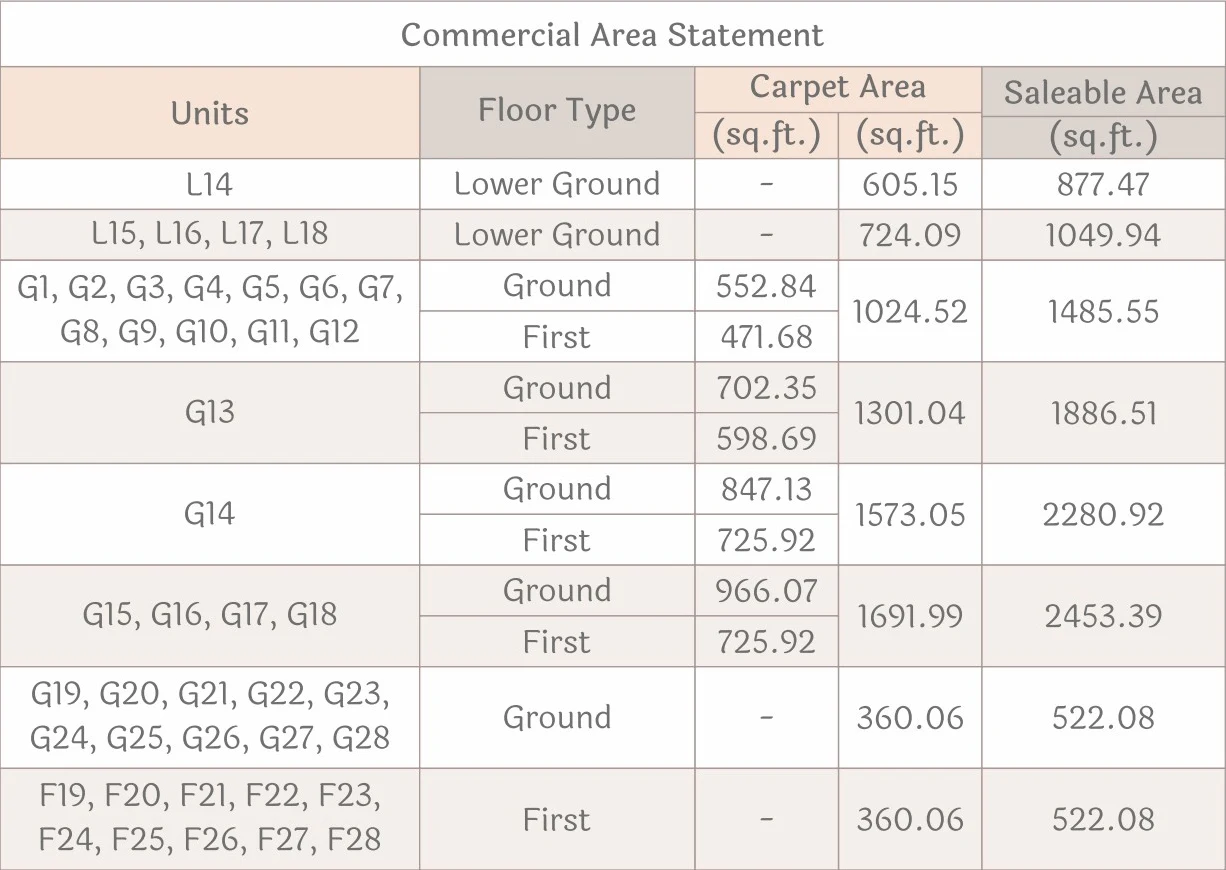This screenshot has height=870, width=1226.
Task: Click the 966.07 ground floor value
Action: click(x=766, y=591)
